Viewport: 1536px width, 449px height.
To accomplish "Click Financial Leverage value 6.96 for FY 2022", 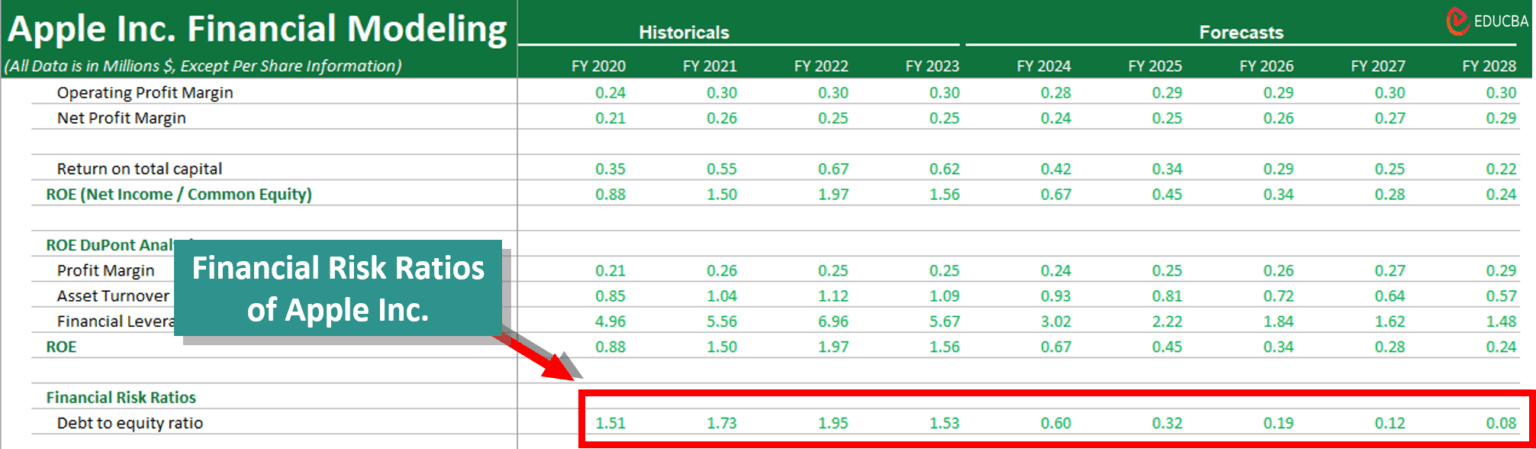I will click(x=833, y=321).
